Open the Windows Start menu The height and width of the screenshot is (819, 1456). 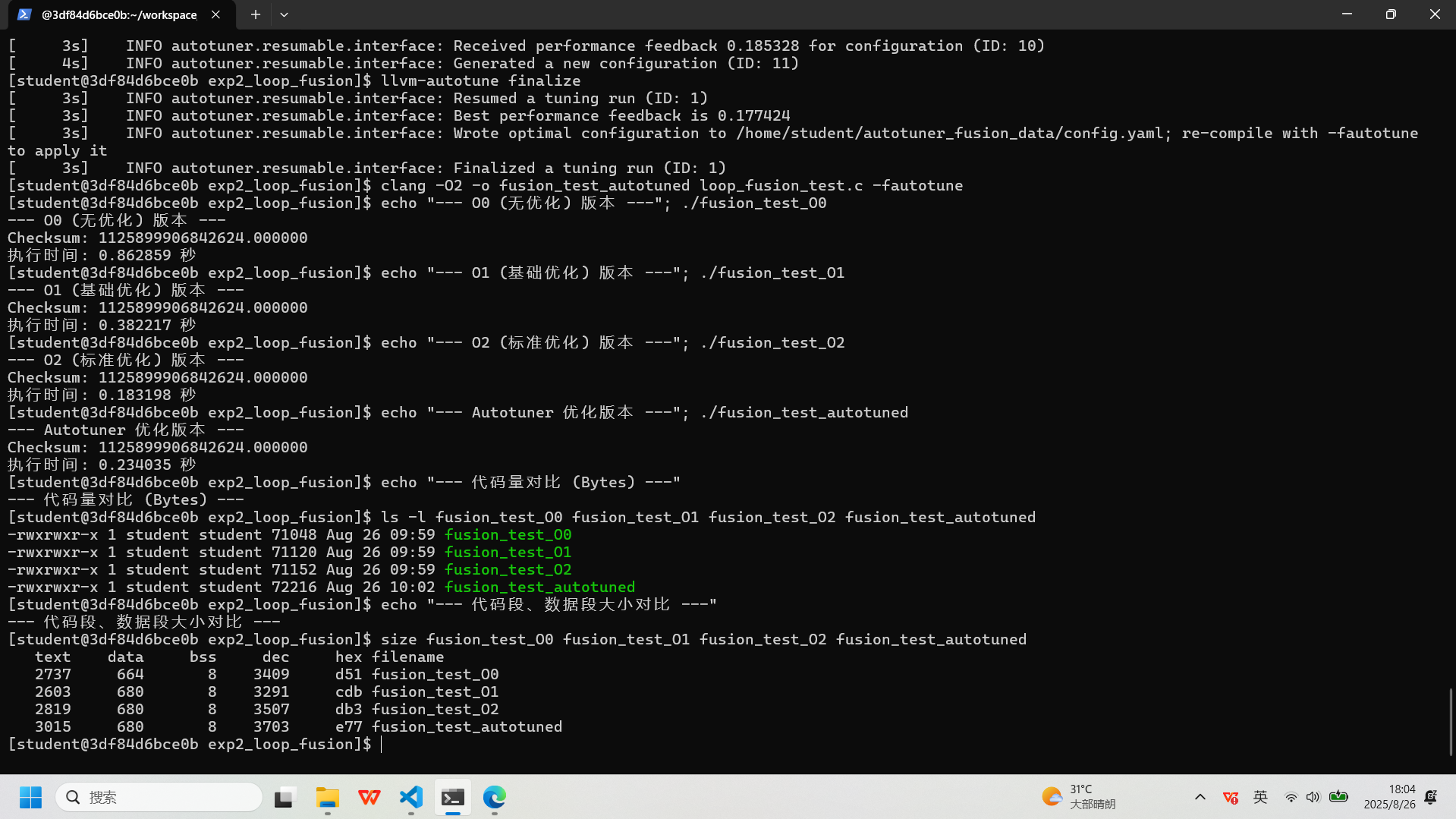click(30, 797)
